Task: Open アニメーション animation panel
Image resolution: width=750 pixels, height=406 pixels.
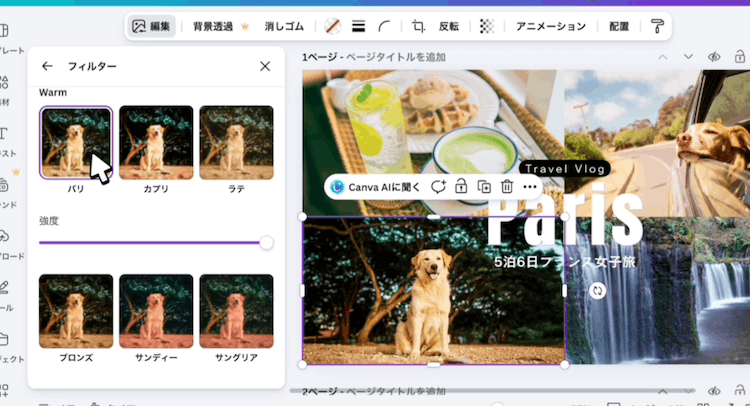Action: click(x=551, y=26)
